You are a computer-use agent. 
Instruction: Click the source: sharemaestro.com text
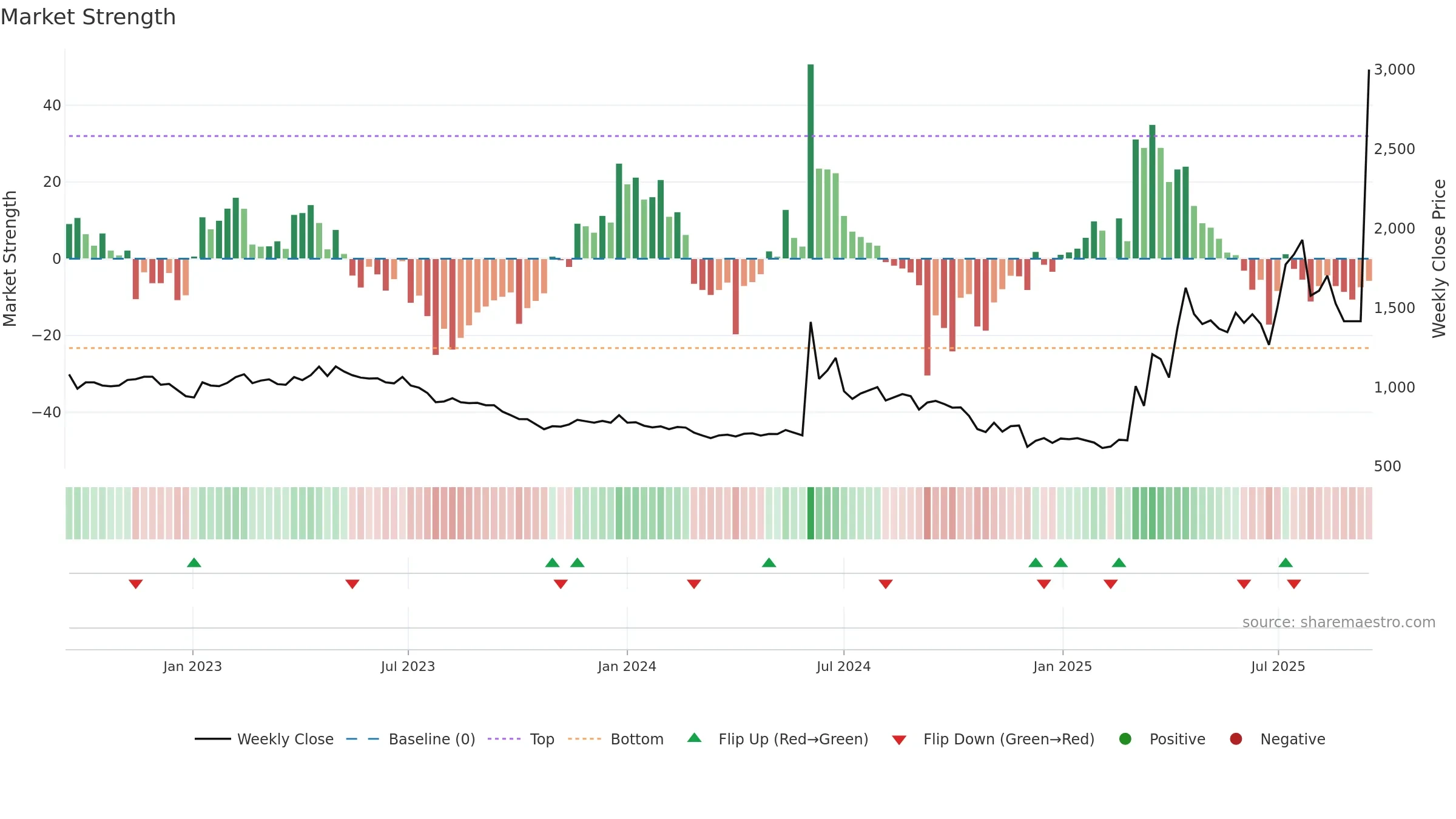[x=1339, y=622]
